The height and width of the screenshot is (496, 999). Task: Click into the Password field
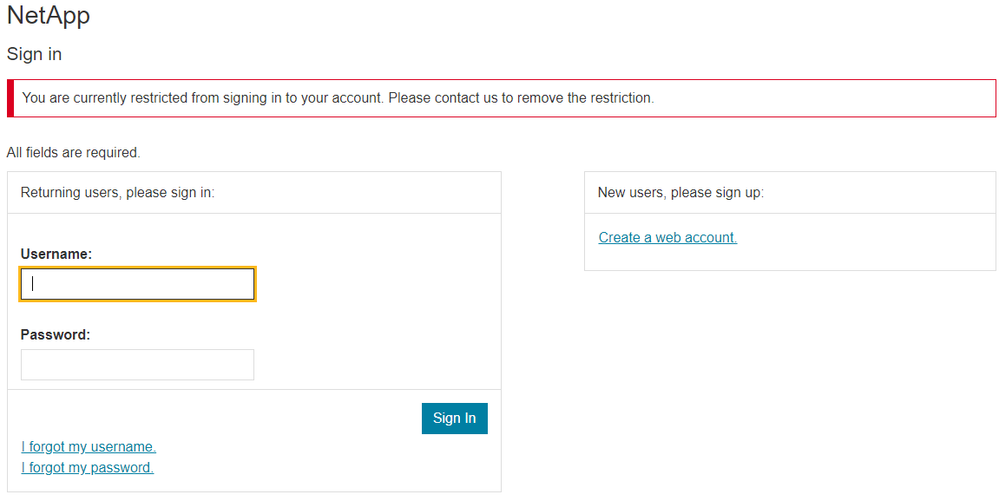[137, 365]
